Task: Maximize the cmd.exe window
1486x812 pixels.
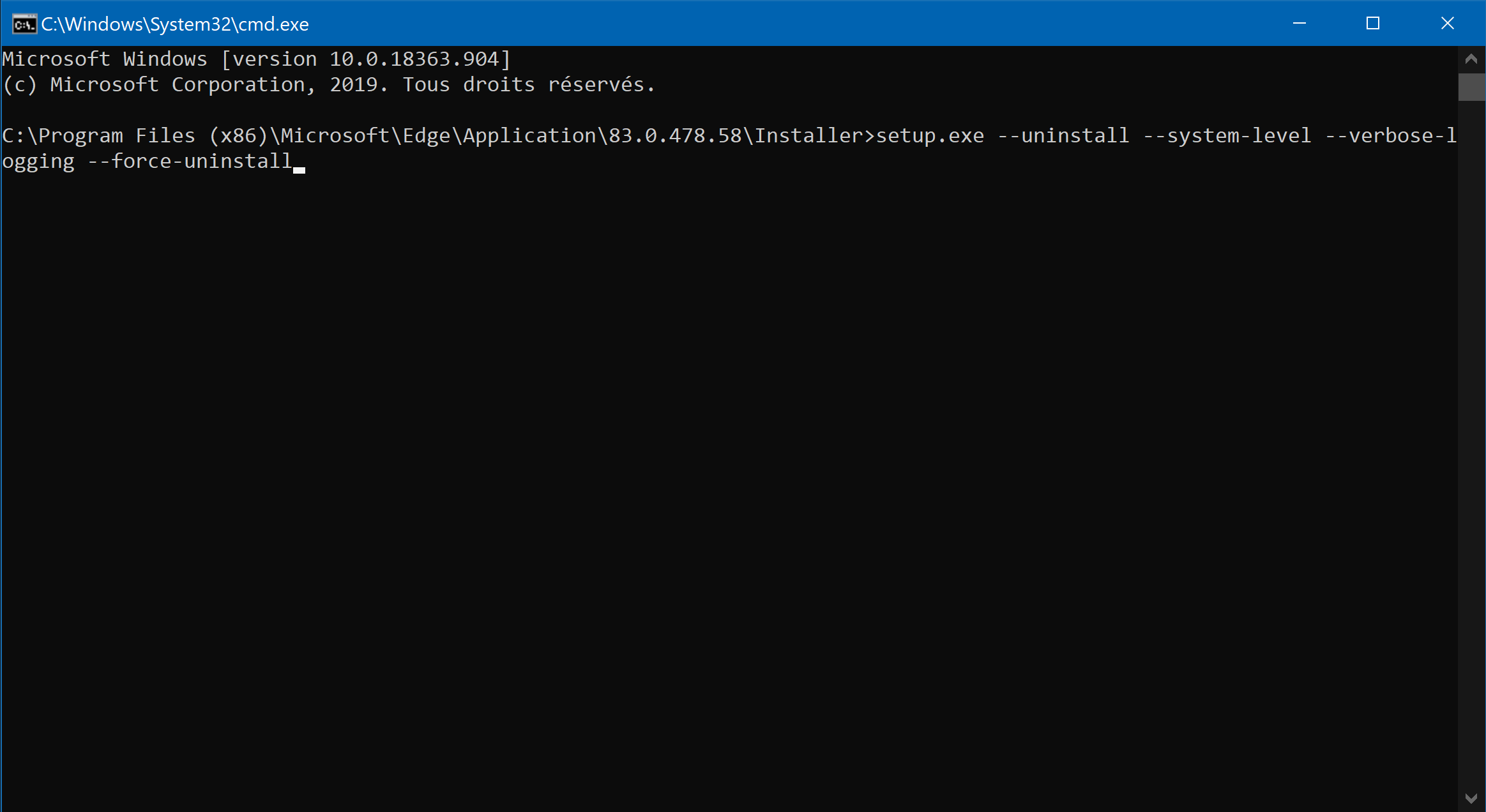Action: coord(1373,24)
